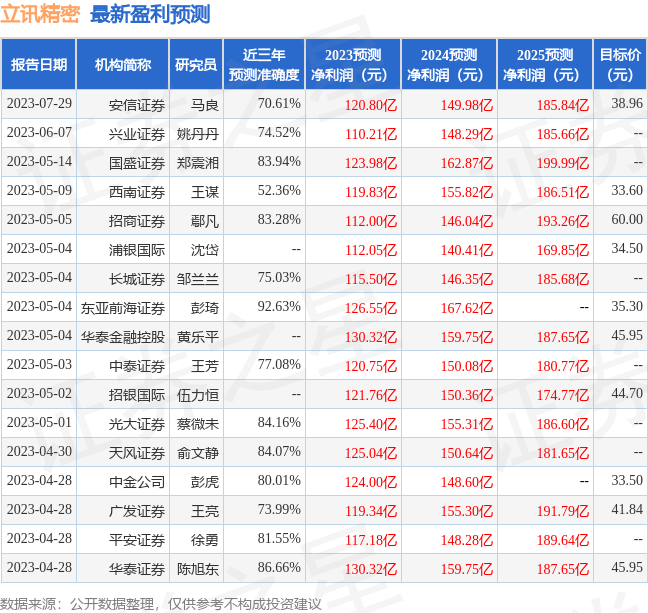Select the 机构简称 column header
This screenshot has width=648, height=613.
coord(123,64)
